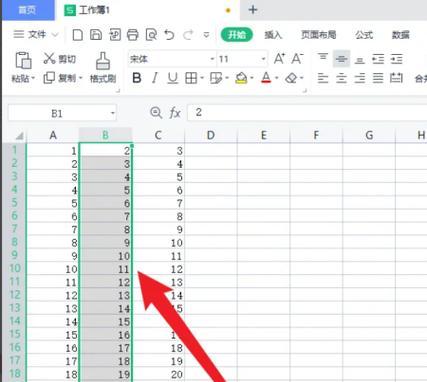Select the Format Painter brush
Image resolution: width=427 pixels, height=382 pixels.
coord(103,67)
